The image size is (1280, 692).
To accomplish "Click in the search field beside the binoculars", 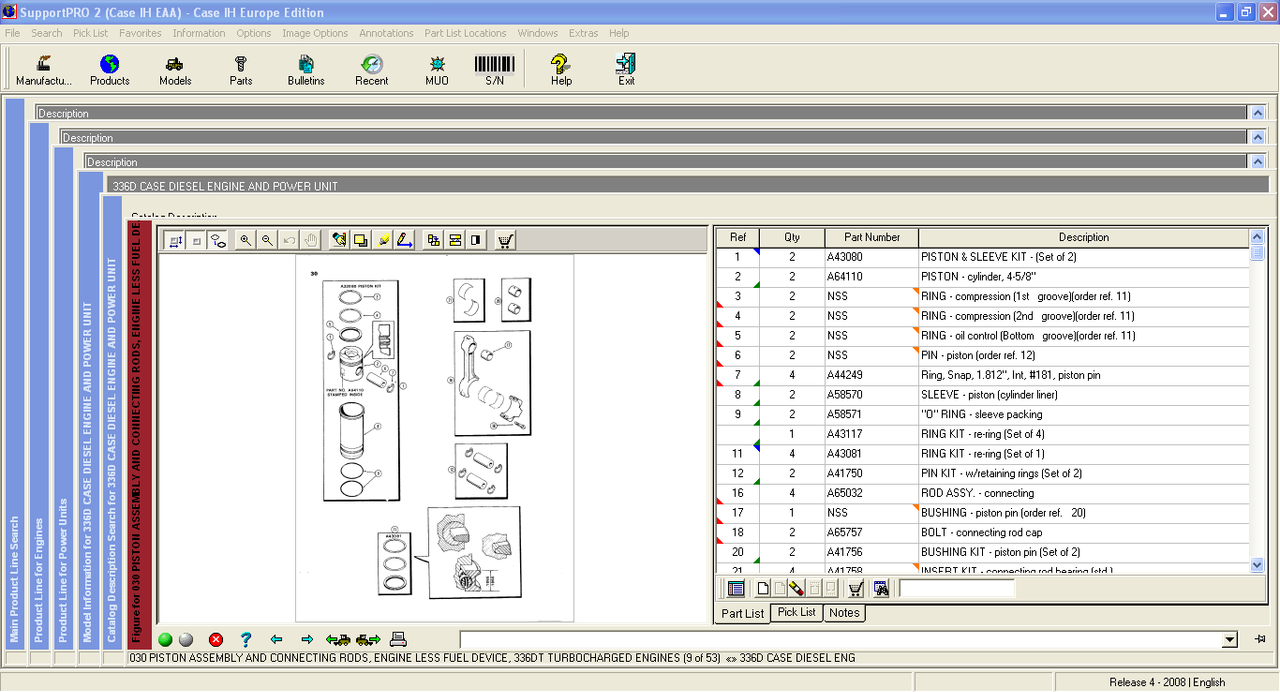I will coord(956,588).
